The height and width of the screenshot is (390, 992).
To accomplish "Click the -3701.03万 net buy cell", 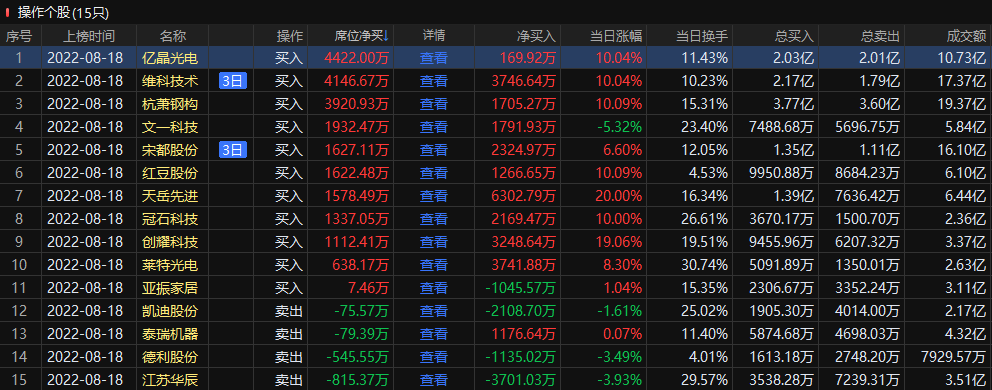I will pyautogui.click(x=521, y=380).
